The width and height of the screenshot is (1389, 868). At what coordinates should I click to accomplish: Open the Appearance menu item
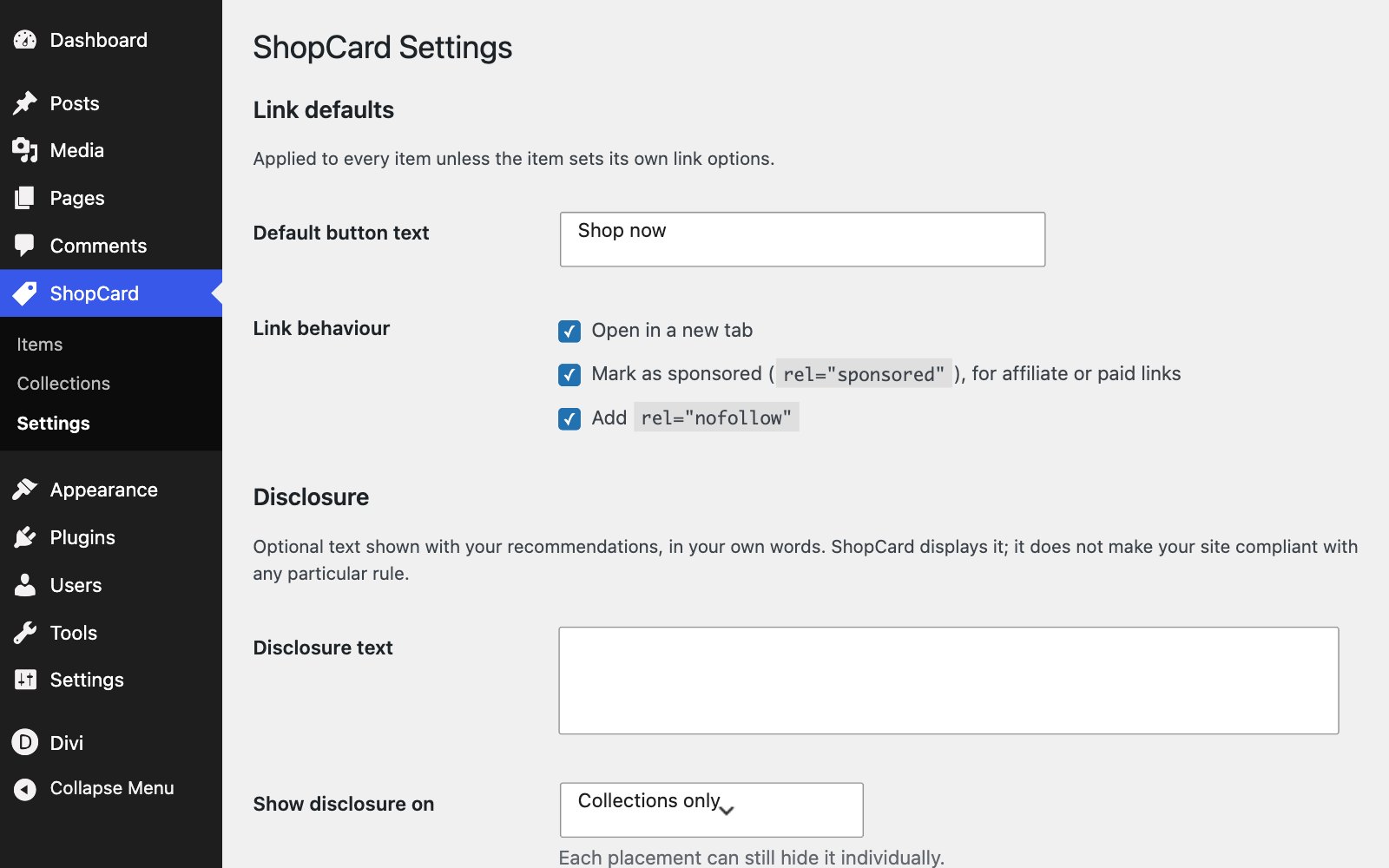pyautogui.click(x=111, y=490)
